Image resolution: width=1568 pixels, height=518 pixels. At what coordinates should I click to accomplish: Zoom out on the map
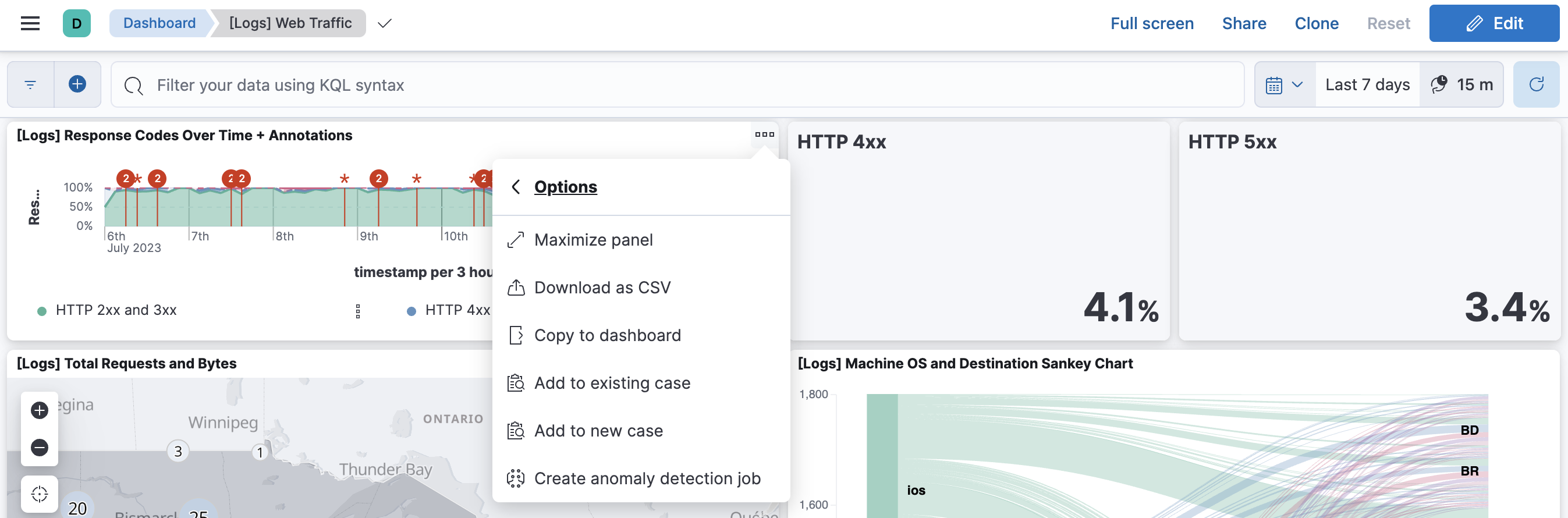40,448
